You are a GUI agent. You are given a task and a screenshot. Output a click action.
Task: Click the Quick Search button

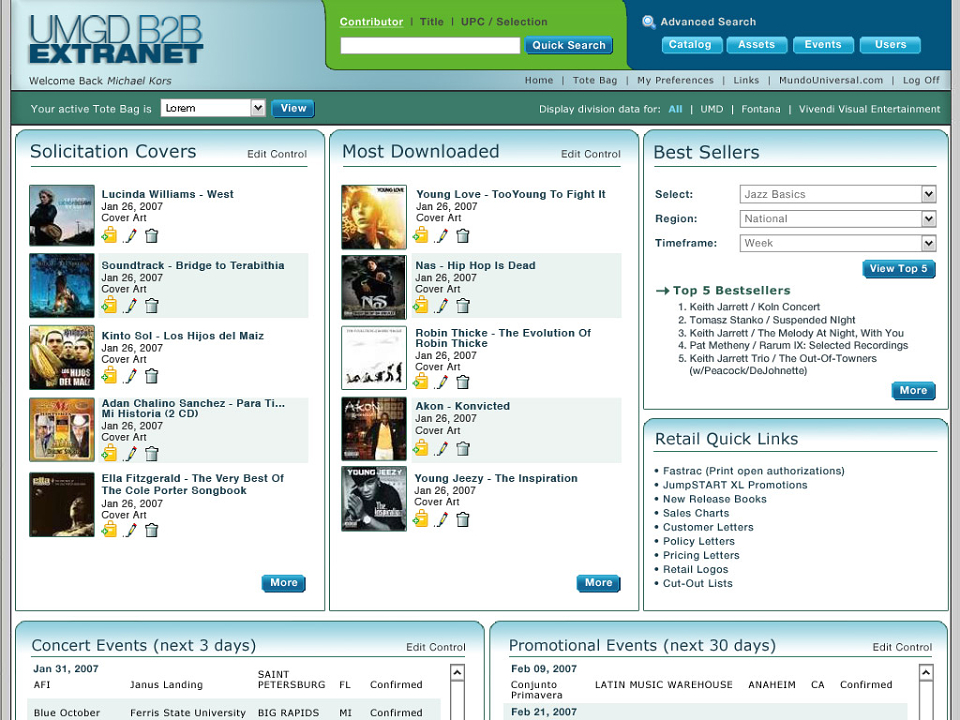point(568,45)
